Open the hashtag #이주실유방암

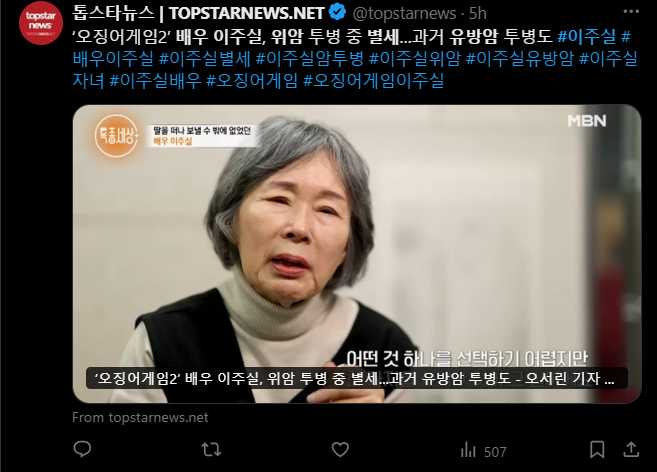point(520,58)
